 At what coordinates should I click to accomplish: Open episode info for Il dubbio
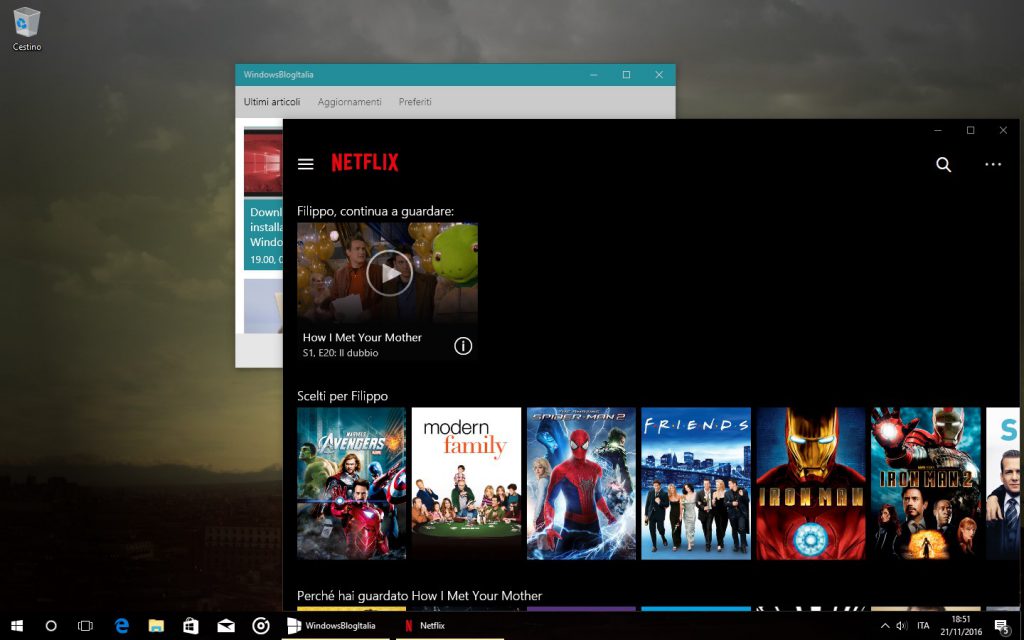point(462,345)
